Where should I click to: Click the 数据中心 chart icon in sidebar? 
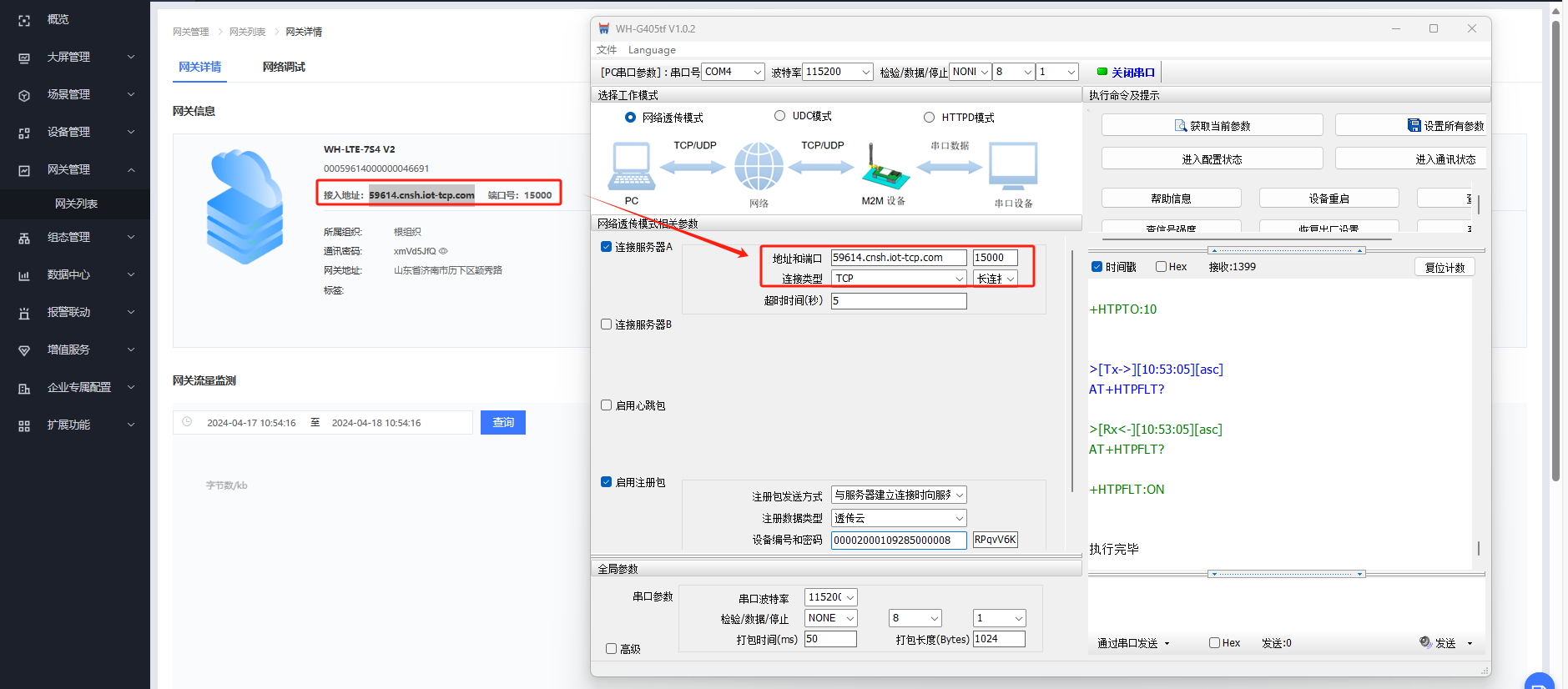pyautogui.click(x=24, y=275)
